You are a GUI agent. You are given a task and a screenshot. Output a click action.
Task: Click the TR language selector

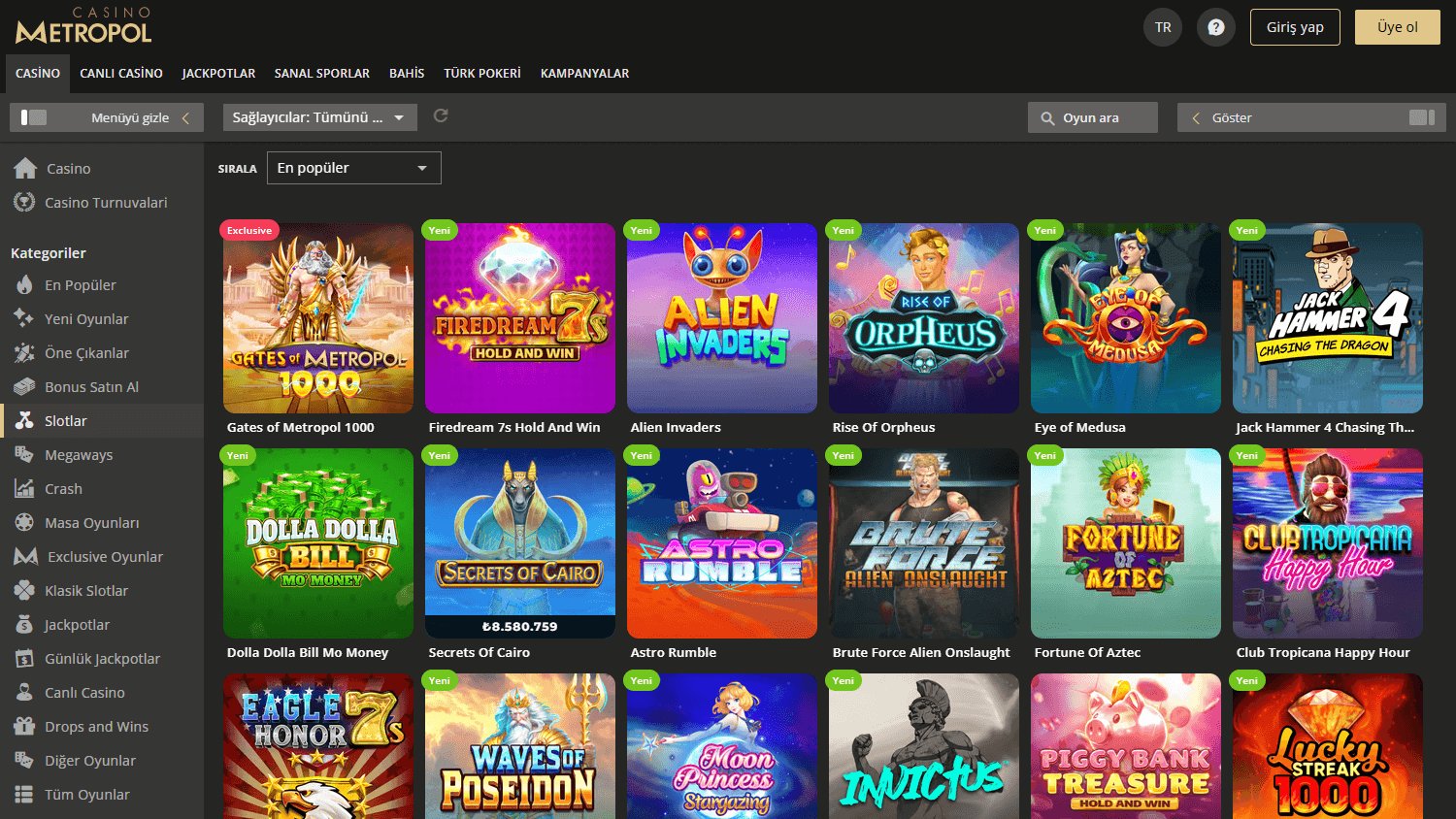(1162, 26)
